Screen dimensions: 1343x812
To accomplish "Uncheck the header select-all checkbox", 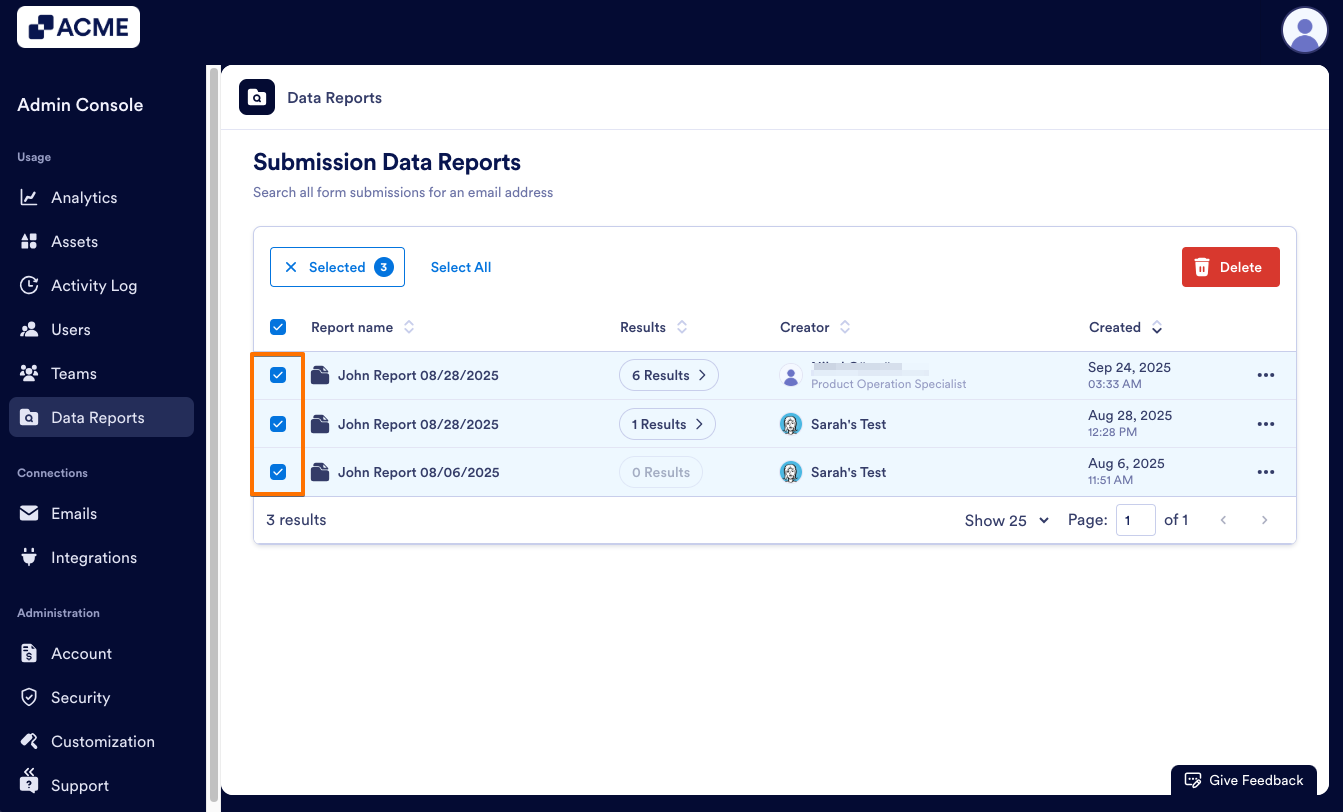I will (278, 327).
